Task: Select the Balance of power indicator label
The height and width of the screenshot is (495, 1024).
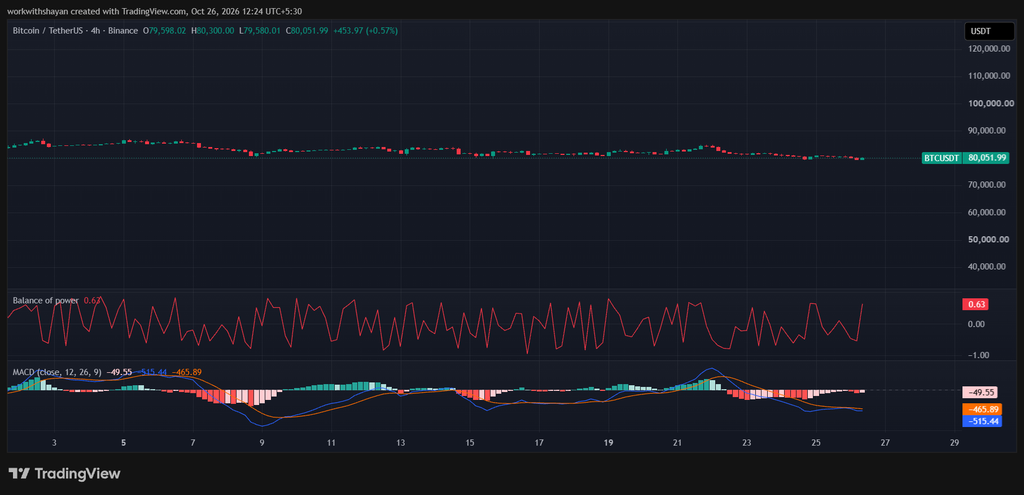Action: coord(46,300)
